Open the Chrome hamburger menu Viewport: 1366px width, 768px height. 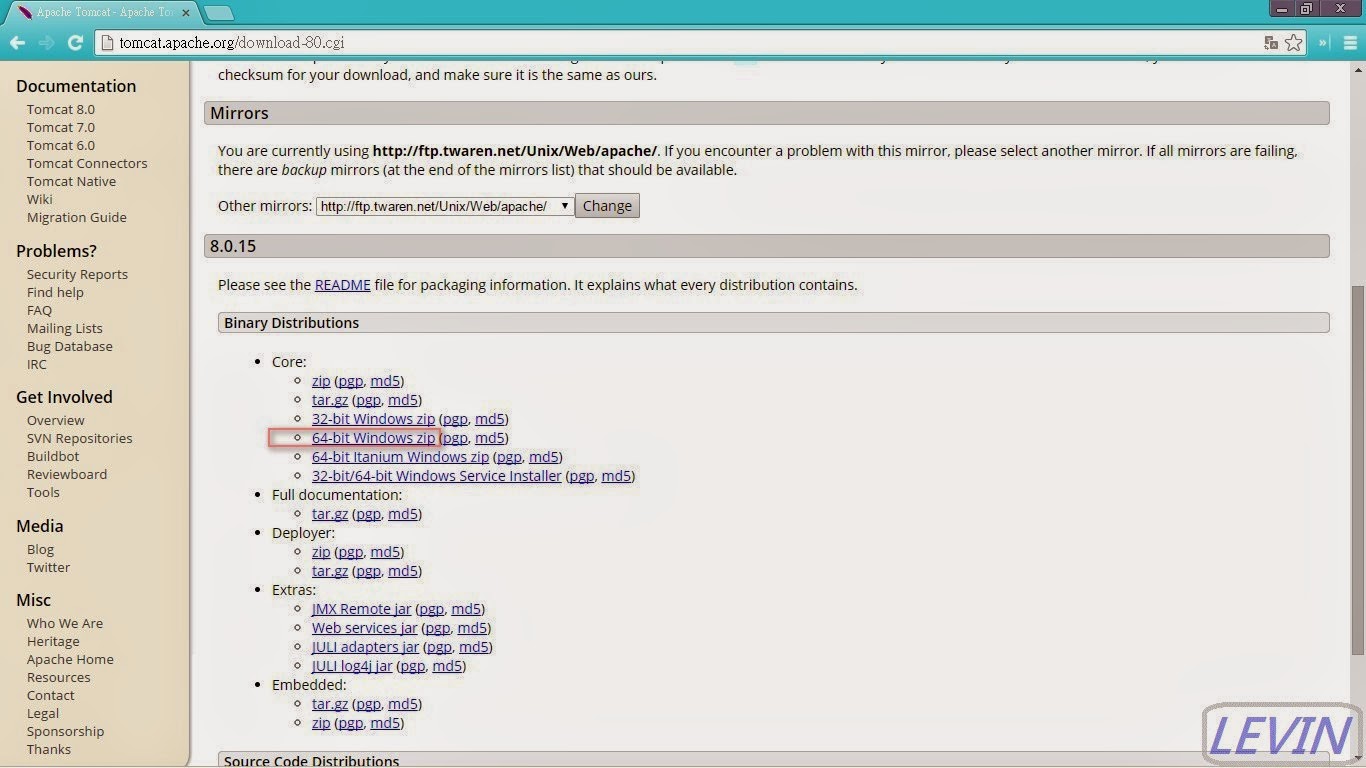(1350, 43)
